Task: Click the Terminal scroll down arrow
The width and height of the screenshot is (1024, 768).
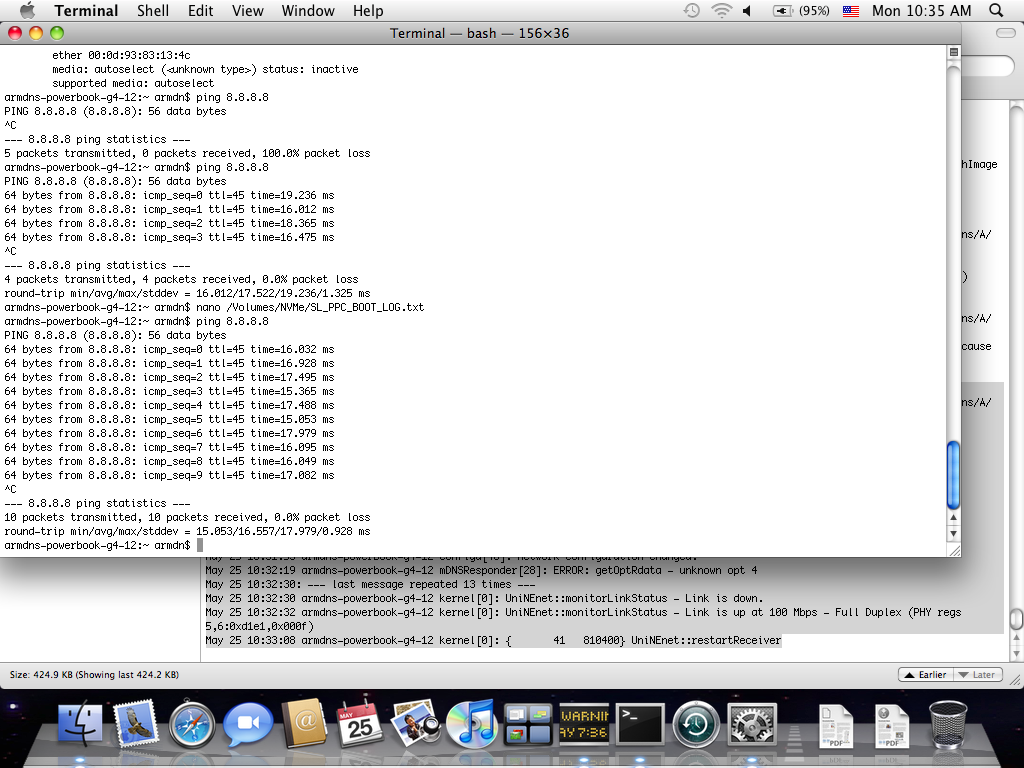Action: 953,533
